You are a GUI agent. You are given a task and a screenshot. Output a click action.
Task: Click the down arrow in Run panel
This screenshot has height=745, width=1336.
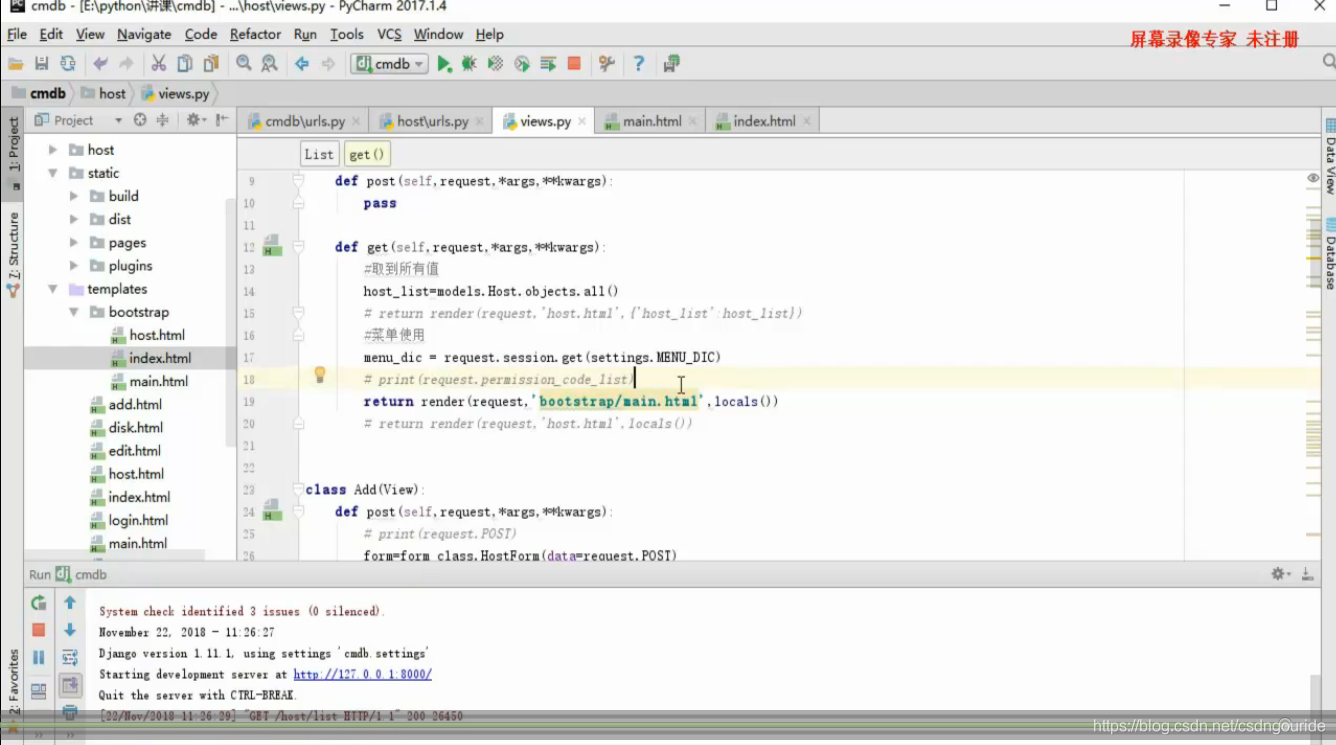[70, 630]
